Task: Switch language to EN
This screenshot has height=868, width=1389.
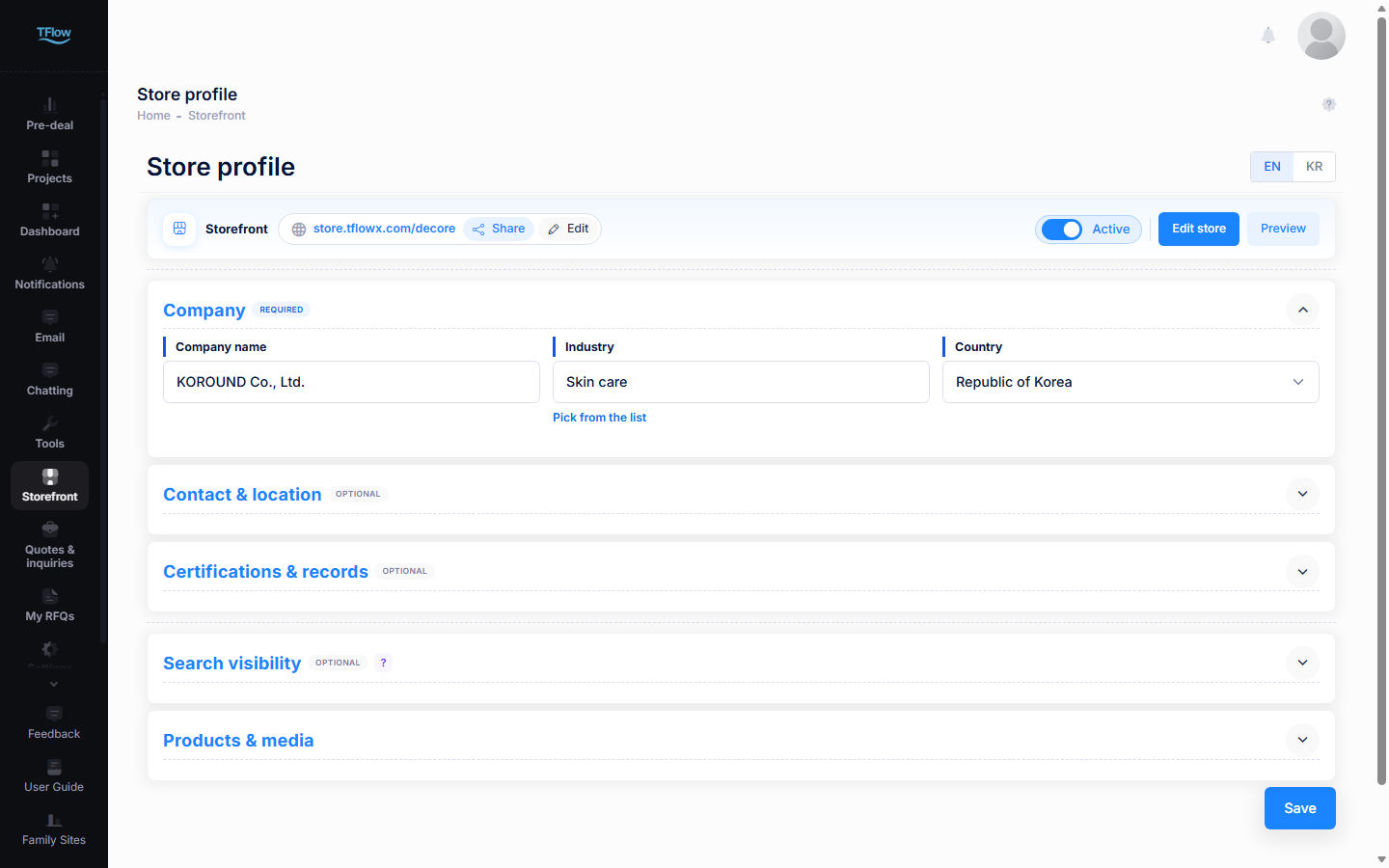Action: 1272,167
